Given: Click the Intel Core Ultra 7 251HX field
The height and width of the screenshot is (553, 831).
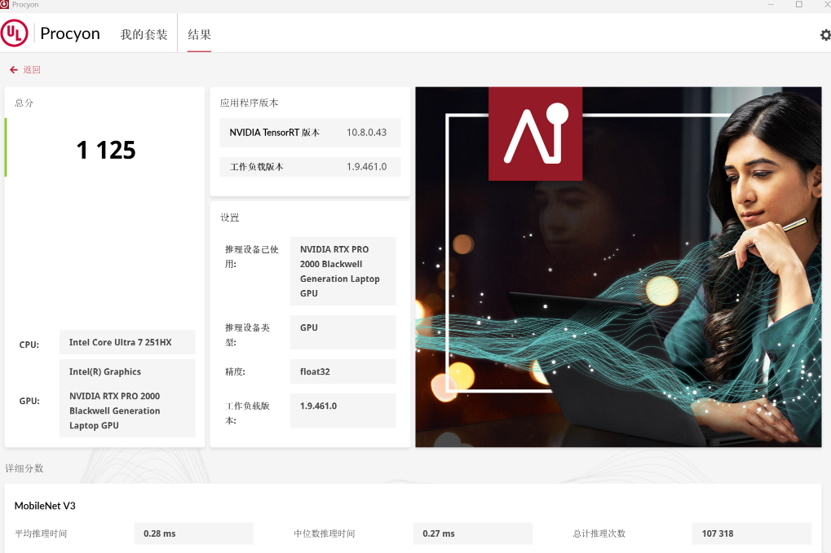Looking at the screenshot, I should [x=127, y=342].
